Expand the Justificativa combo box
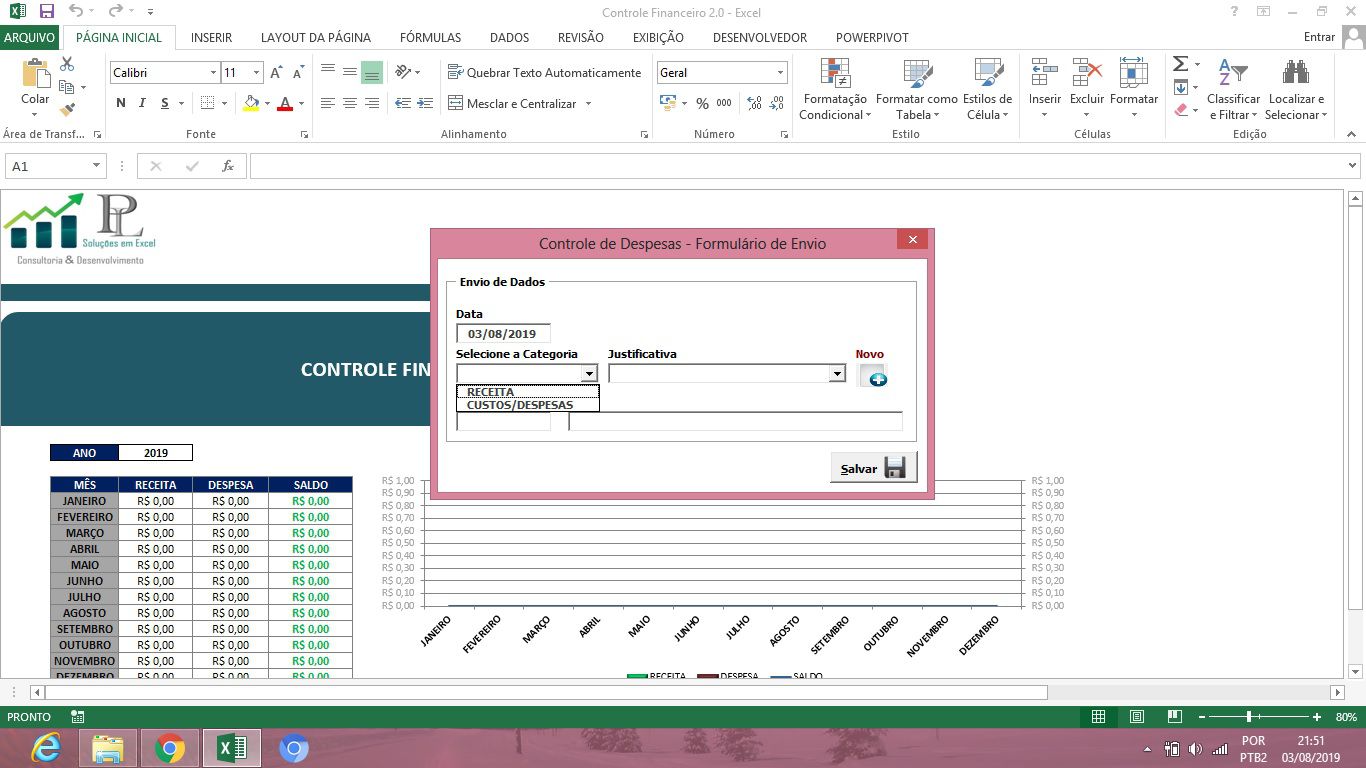Screen dimensions: 1366x768 tap(837, 373)
